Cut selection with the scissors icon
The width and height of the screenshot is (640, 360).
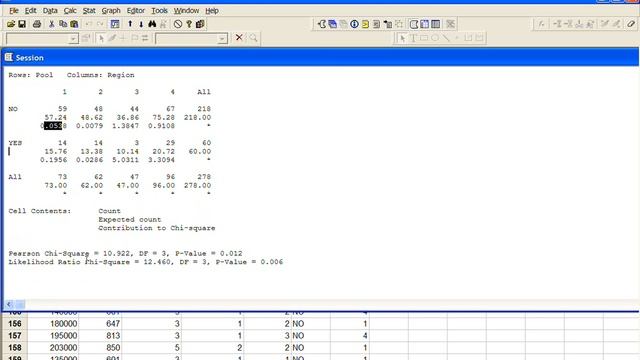coord(51,24)
